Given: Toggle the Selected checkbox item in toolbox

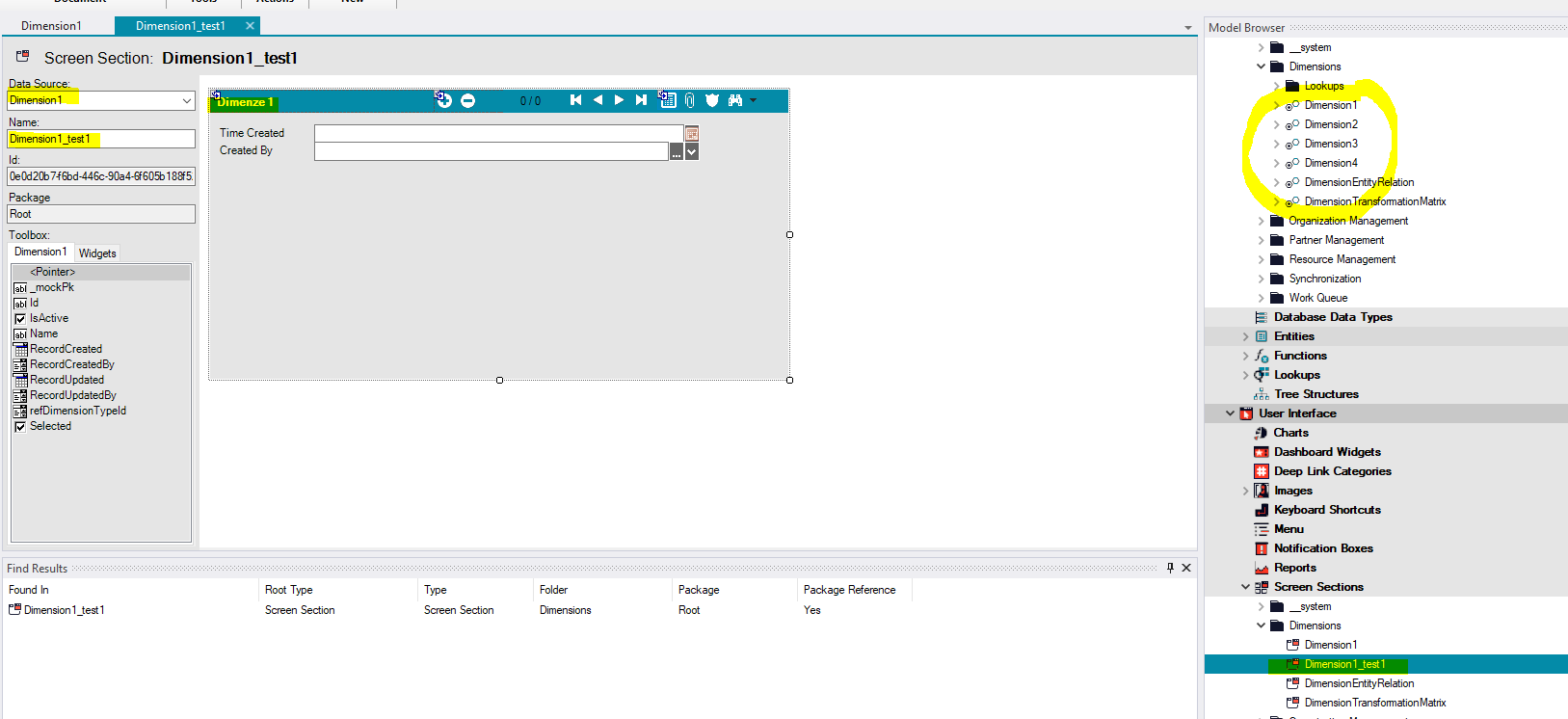Looking at the screenshot, I should tap(19, 426).
